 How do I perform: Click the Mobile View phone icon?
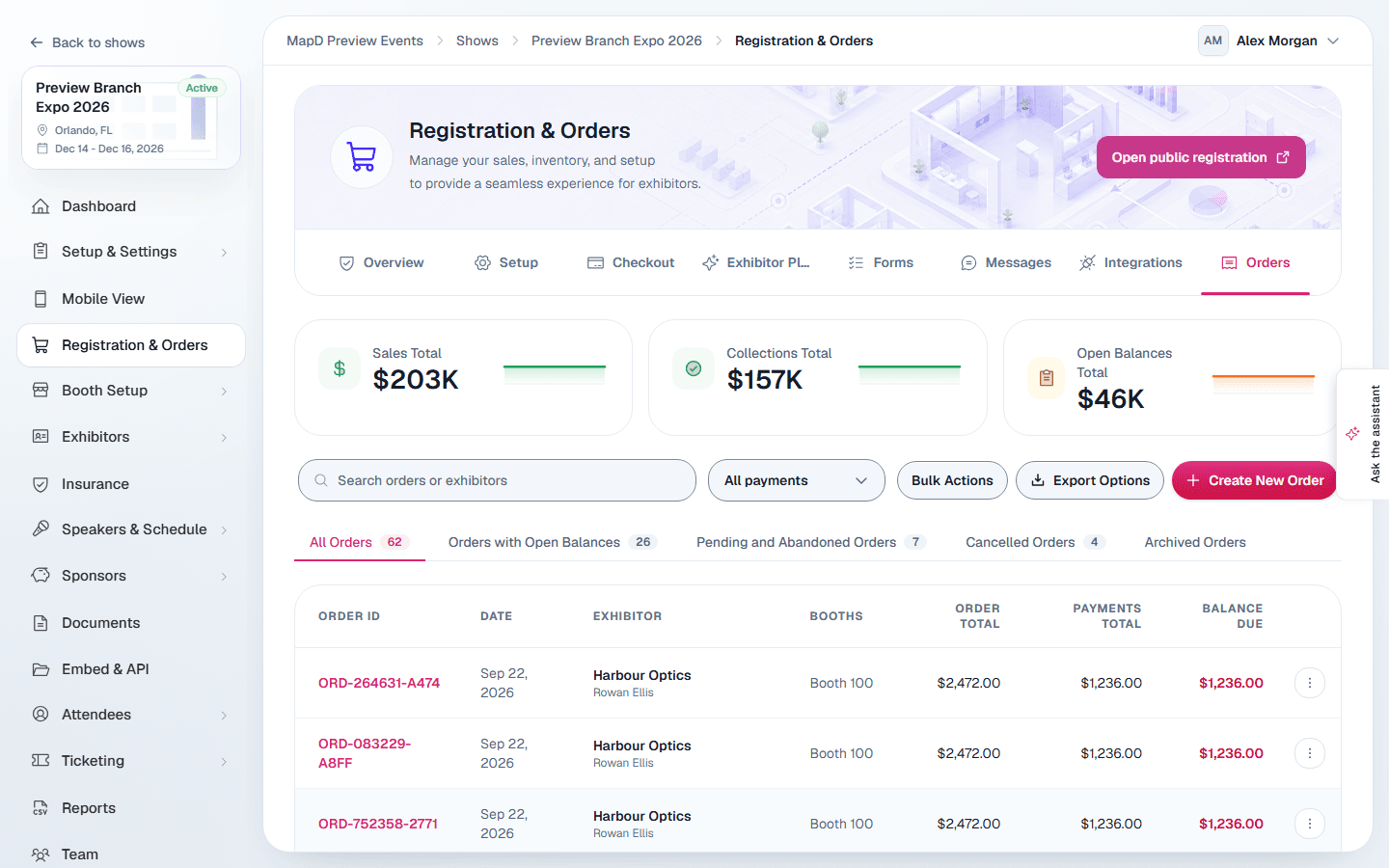coord(41,299)
